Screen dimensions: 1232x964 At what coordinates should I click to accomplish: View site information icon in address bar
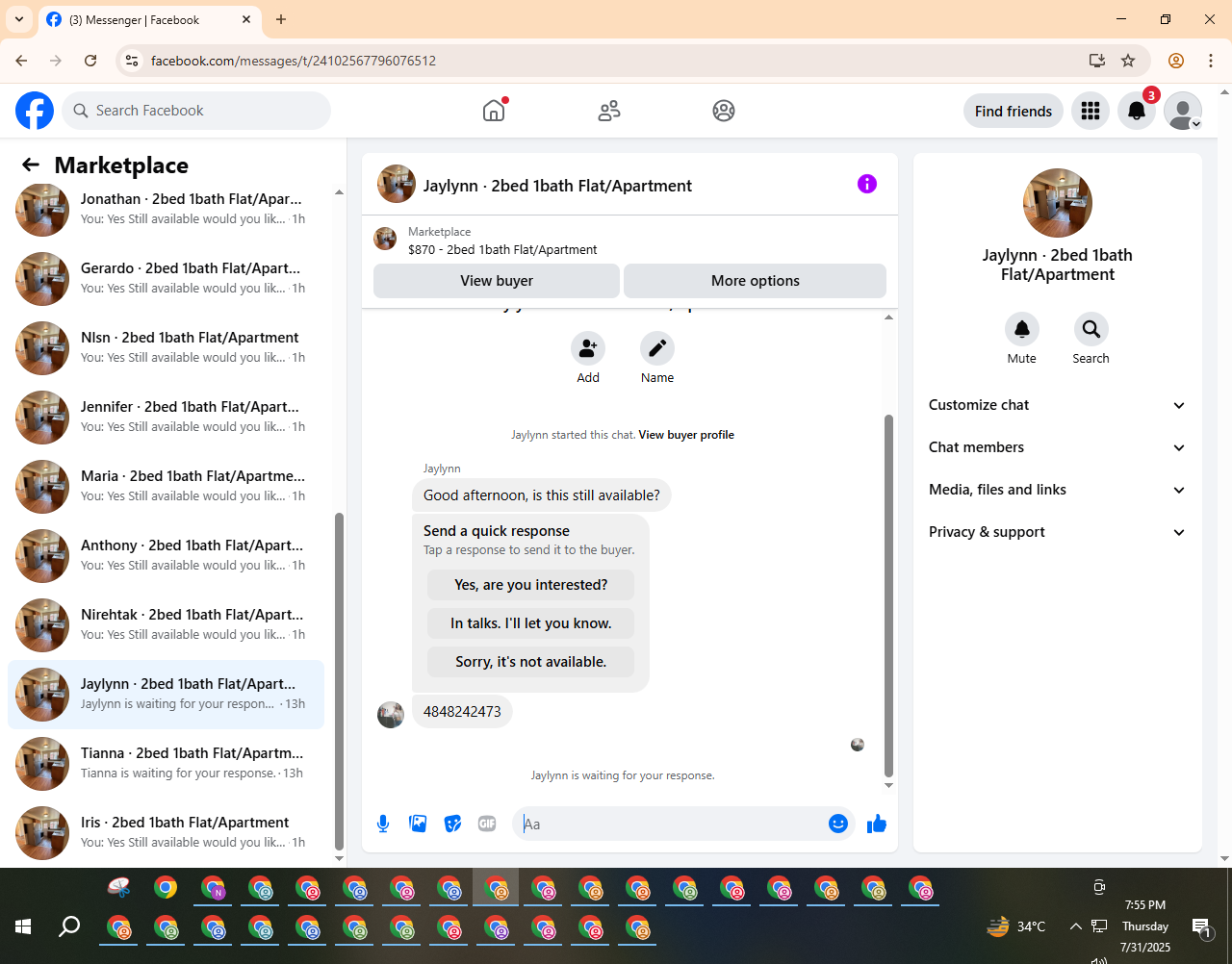(x=132, y=61)
